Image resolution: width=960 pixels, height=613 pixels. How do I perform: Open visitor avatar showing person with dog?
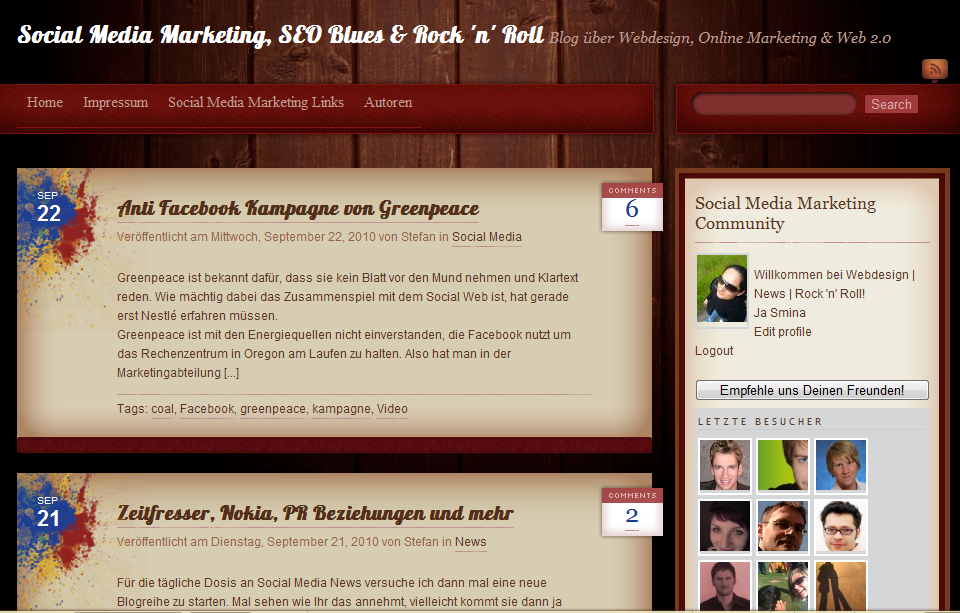click(x=782, y=585)
